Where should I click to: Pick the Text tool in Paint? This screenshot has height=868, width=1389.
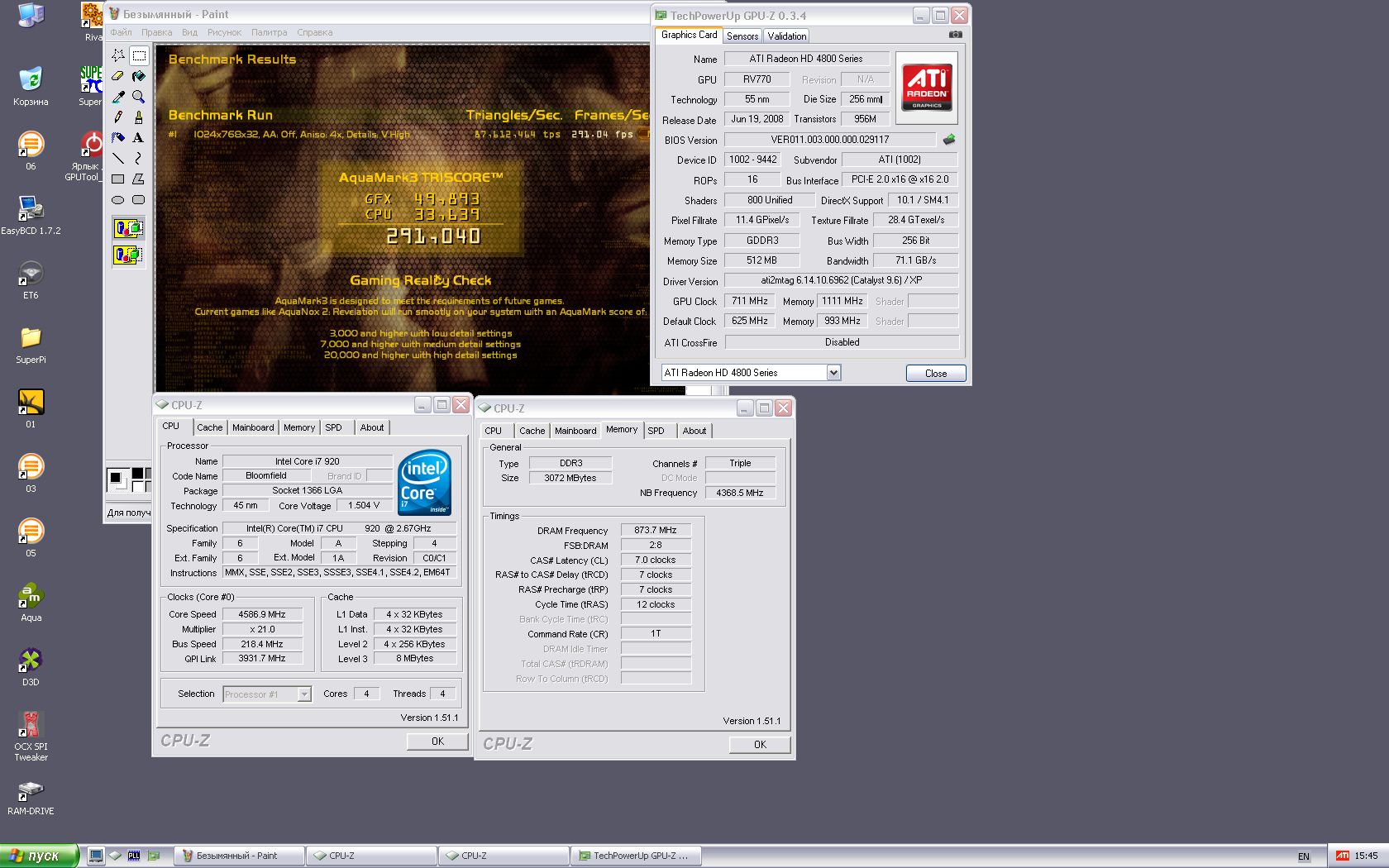tap(139, 138)
